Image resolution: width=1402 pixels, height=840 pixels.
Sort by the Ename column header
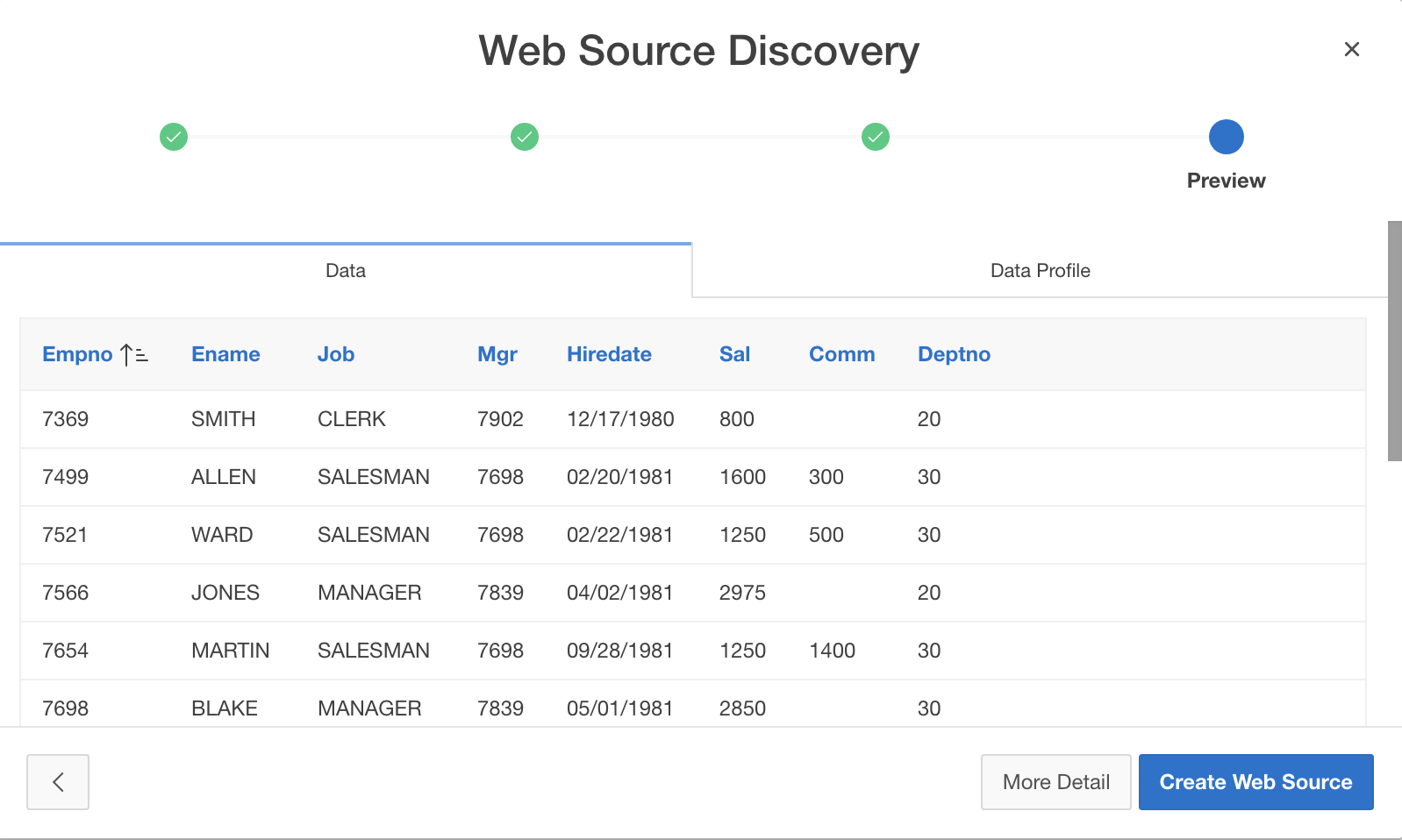[x=225, y=354]
